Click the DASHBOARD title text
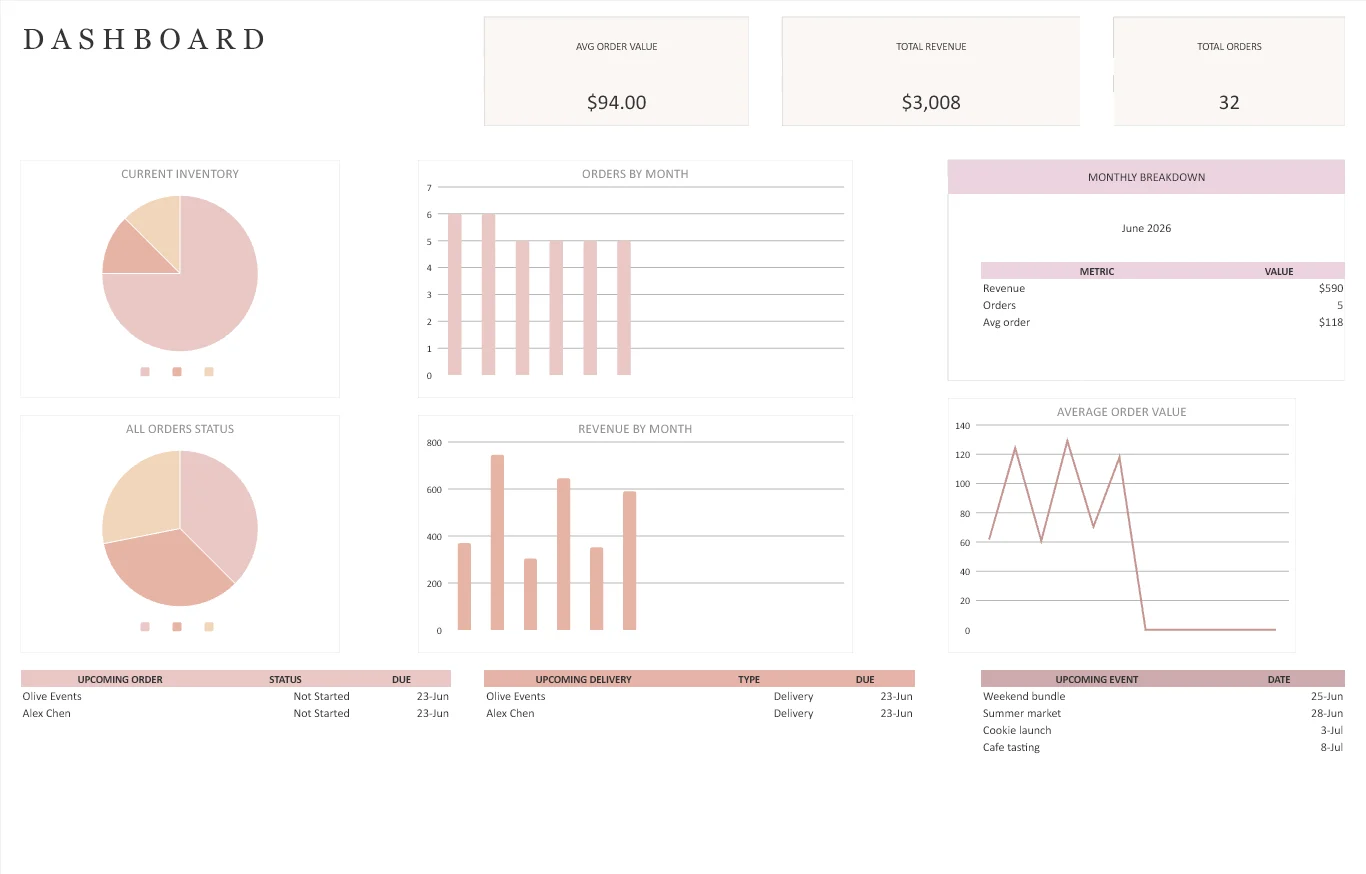Viewport: 1366px width, 874px height. point(145,39)
